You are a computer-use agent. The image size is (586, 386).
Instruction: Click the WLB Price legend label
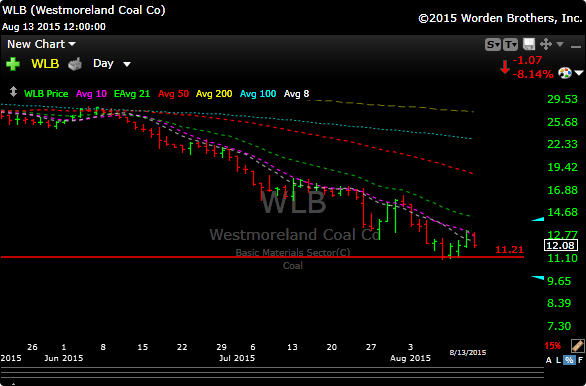46,94
